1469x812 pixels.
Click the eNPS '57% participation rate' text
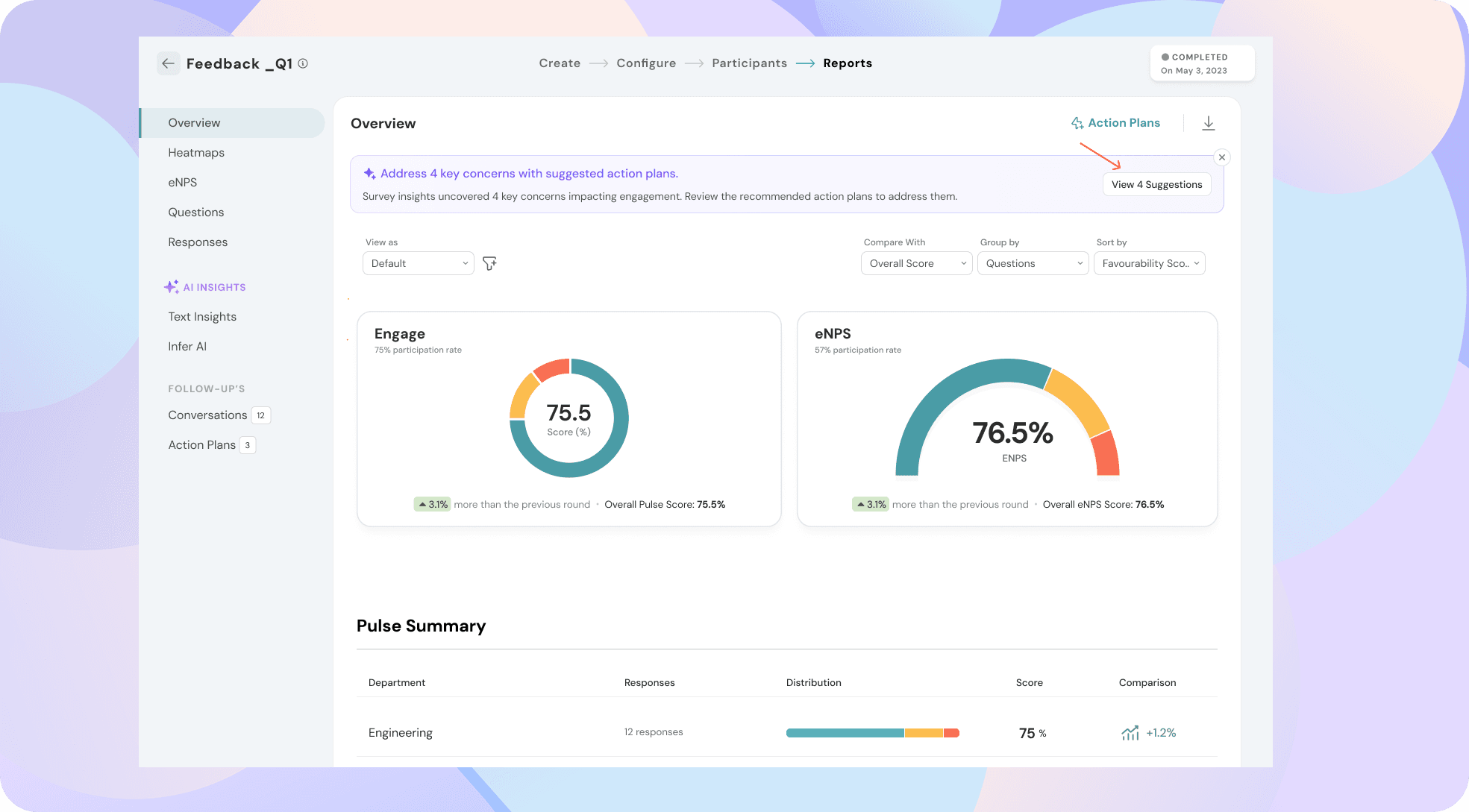[x=858, y=350]
